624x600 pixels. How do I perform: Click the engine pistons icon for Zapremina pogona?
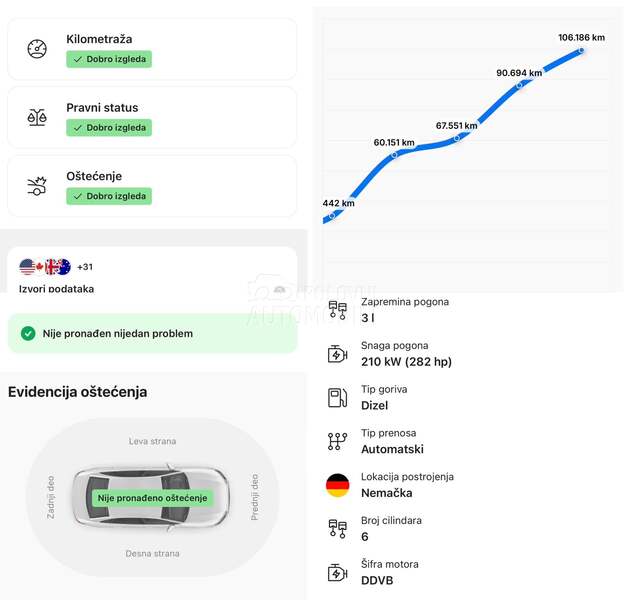click(x=337, y=310)
